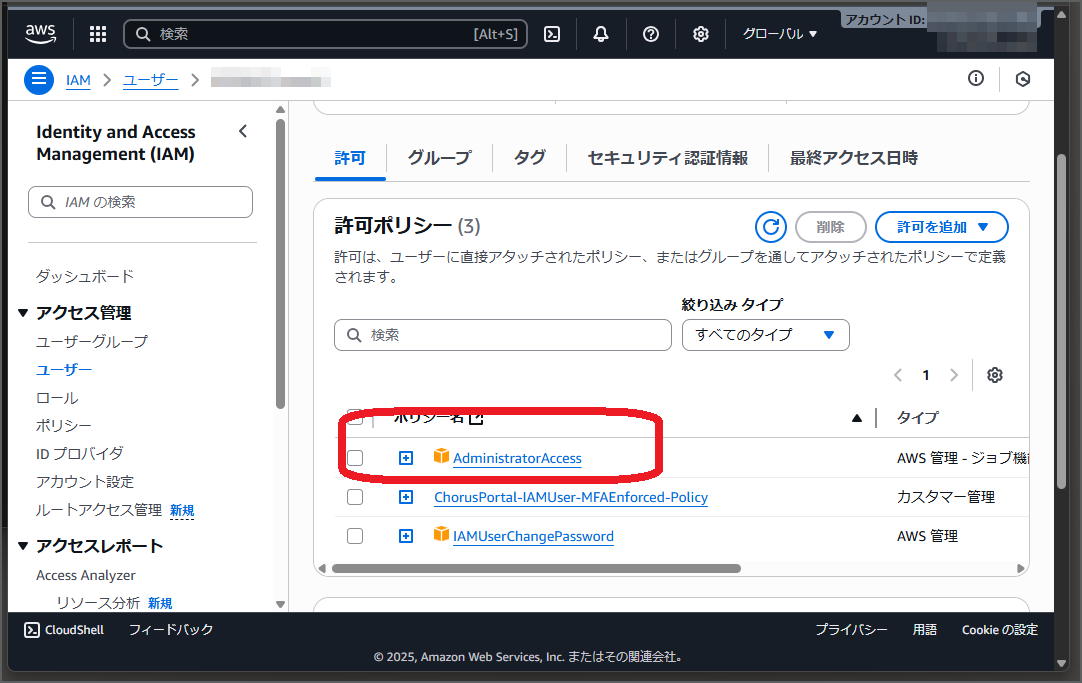
Task: Toggle the blue hamburger side navigation button
Action: [x=39, y=79]
